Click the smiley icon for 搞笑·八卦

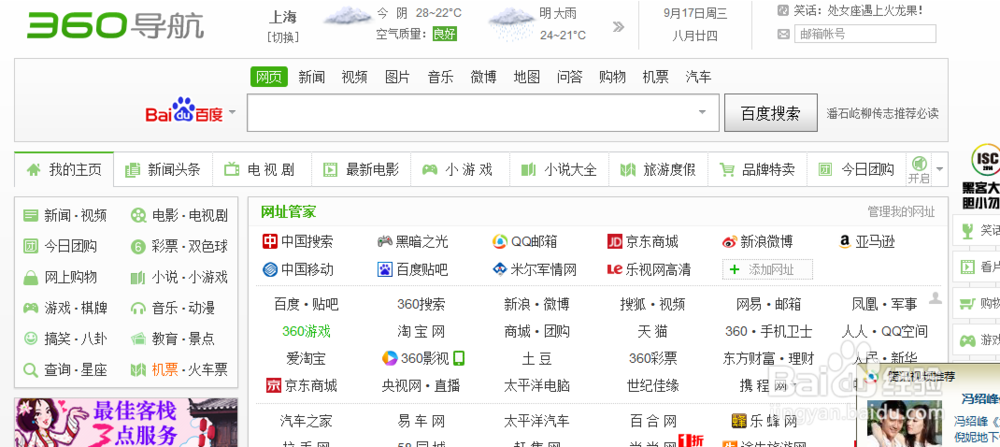[x=31, y=339]
